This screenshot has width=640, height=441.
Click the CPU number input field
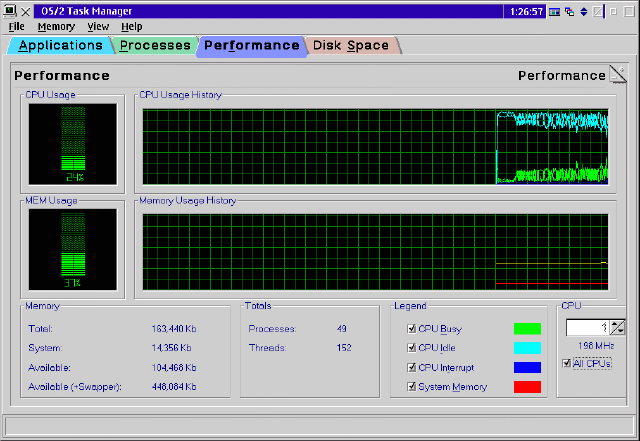588,327
